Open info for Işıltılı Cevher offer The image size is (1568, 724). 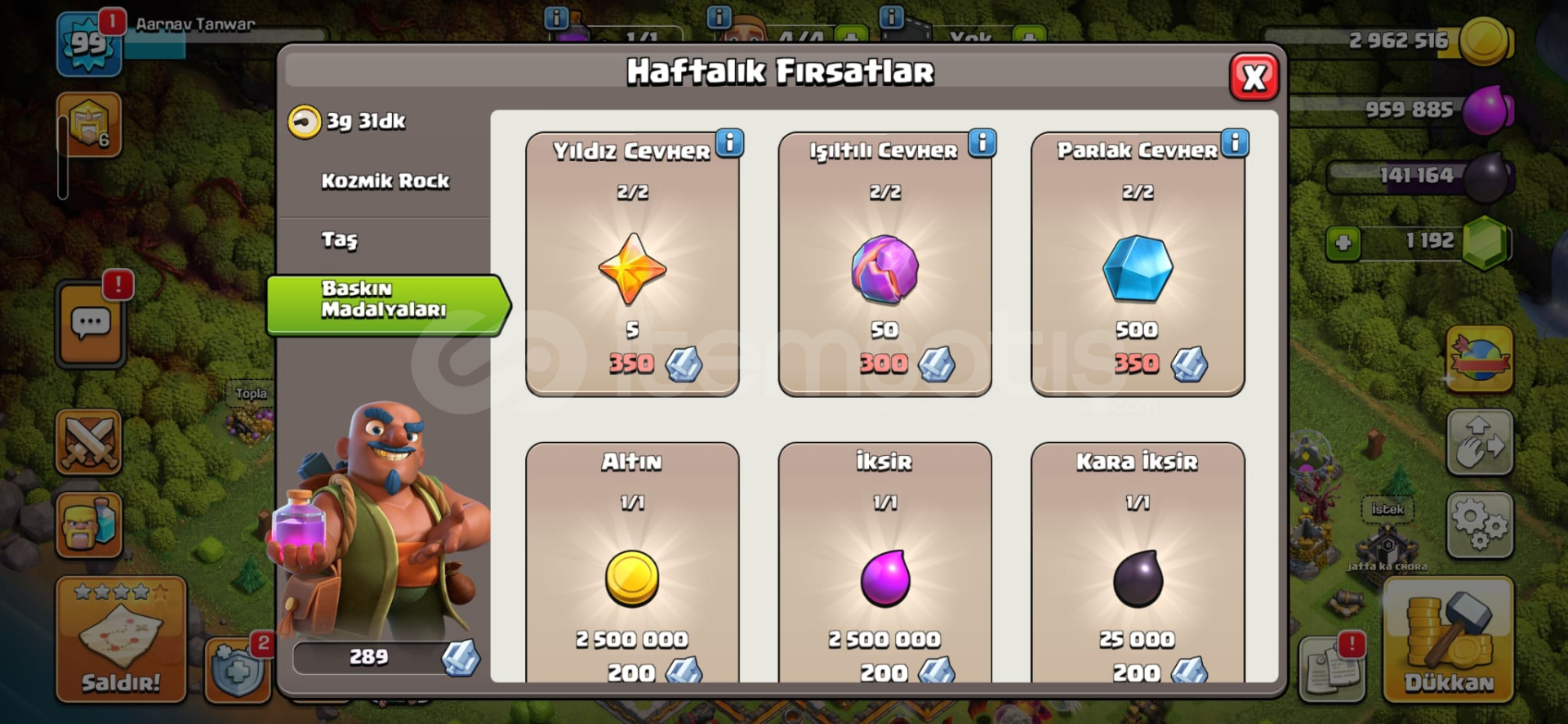[982, 143]
